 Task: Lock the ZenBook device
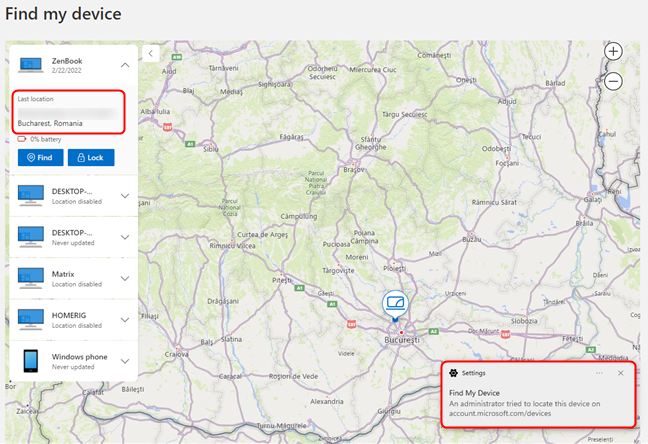tap(91, 158)
